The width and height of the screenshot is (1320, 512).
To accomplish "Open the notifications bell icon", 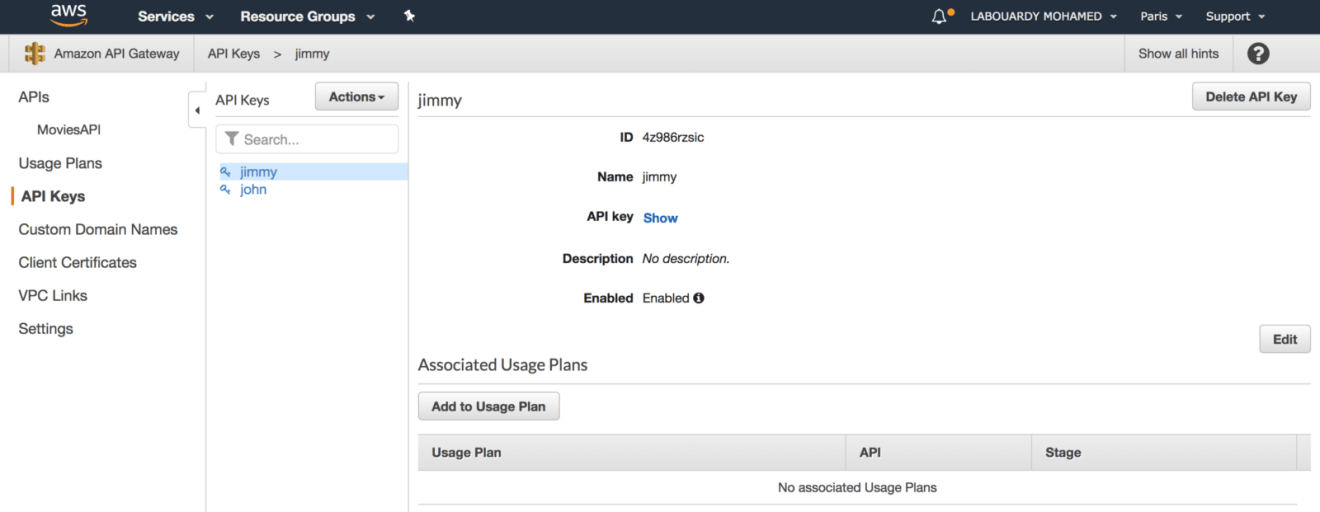I will pyautogui.click(x=939, y=16).
